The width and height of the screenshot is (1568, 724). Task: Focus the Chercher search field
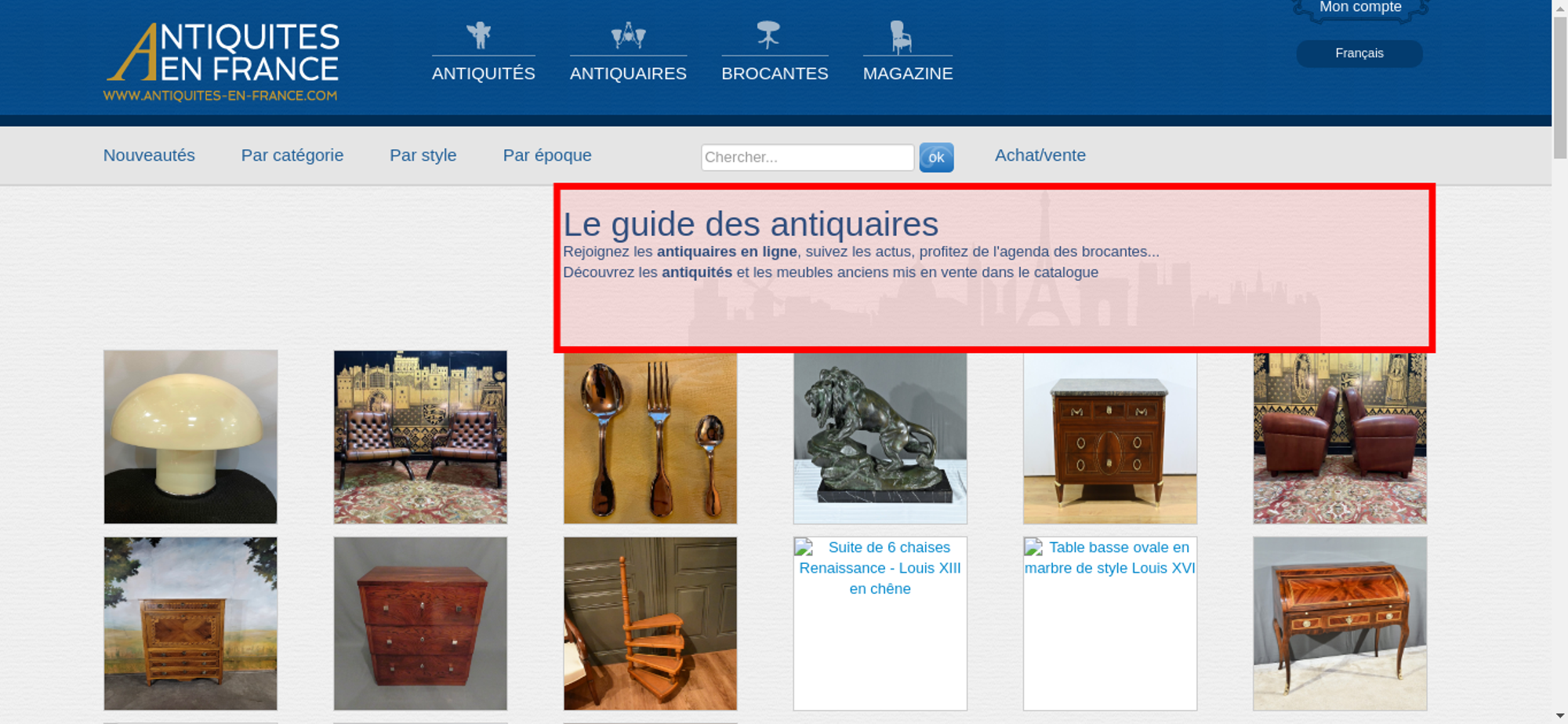coord(807,158)
